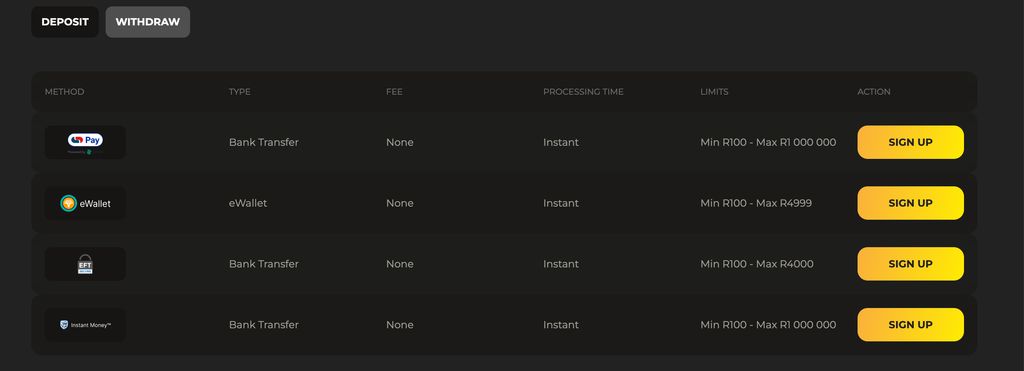Image resolution: width=1024 pixels, height=371 pixels.
Task: Click 'None' fee in the Max R4000 row
Action: [x=400, y=264]
